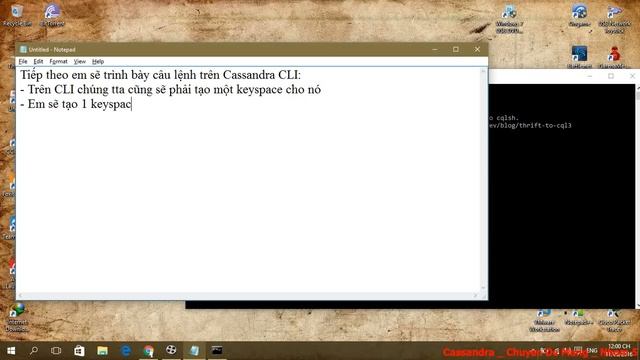Open Notepad File menu
This screenshot has height=360, width=640.
[23, 61]
